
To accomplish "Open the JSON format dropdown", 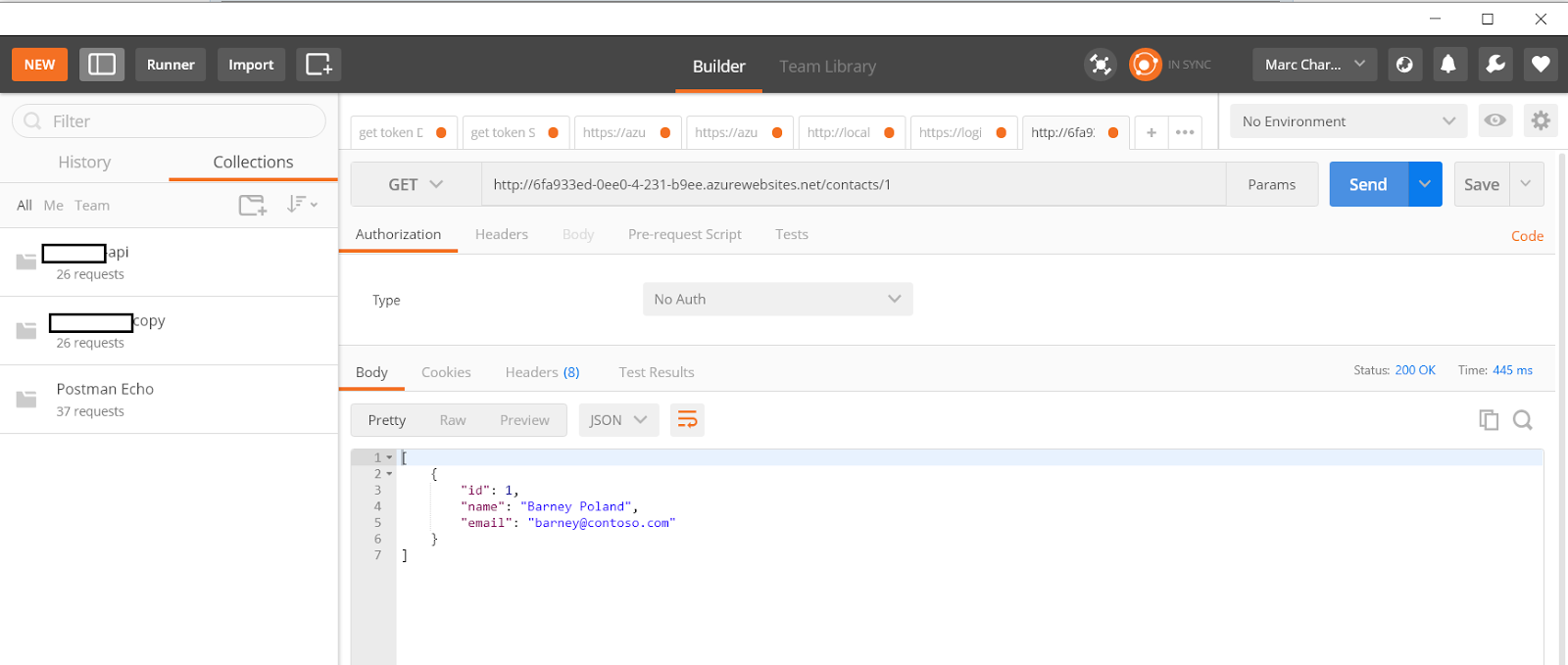I will (x=618, y=420).
